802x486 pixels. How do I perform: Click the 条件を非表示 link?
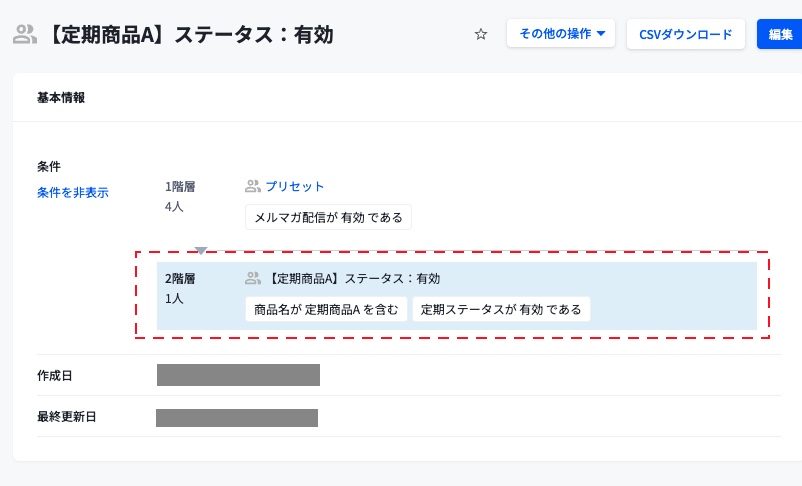coord(73,193)
